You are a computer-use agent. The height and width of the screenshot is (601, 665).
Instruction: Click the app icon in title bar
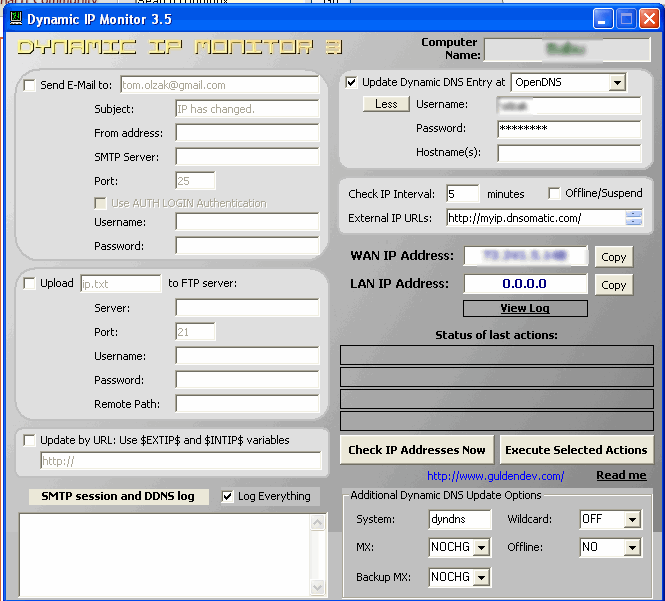(14, 18)
